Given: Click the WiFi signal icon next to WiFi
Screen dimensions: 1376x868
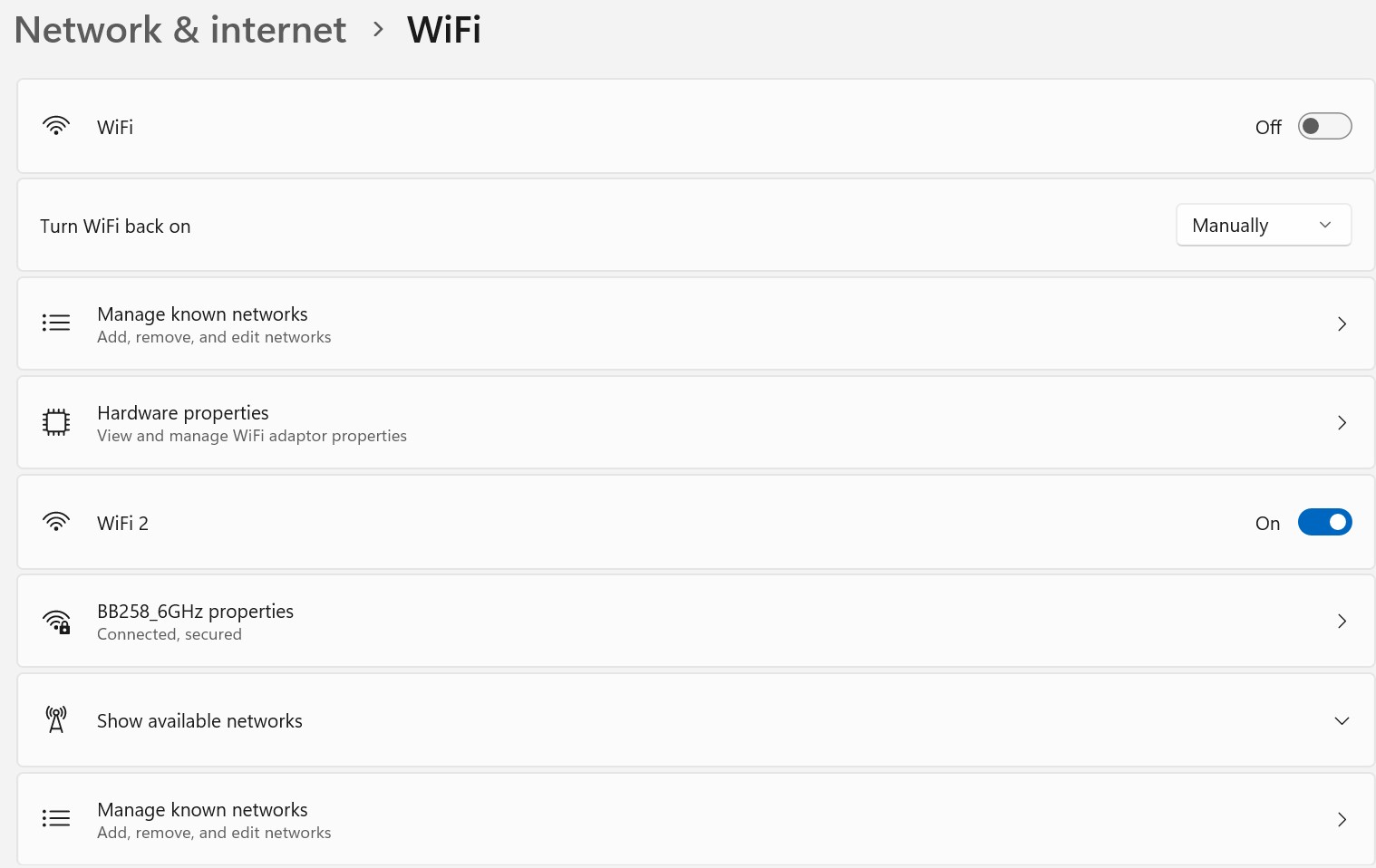Looking at the screenshot, I should (55, 127).
